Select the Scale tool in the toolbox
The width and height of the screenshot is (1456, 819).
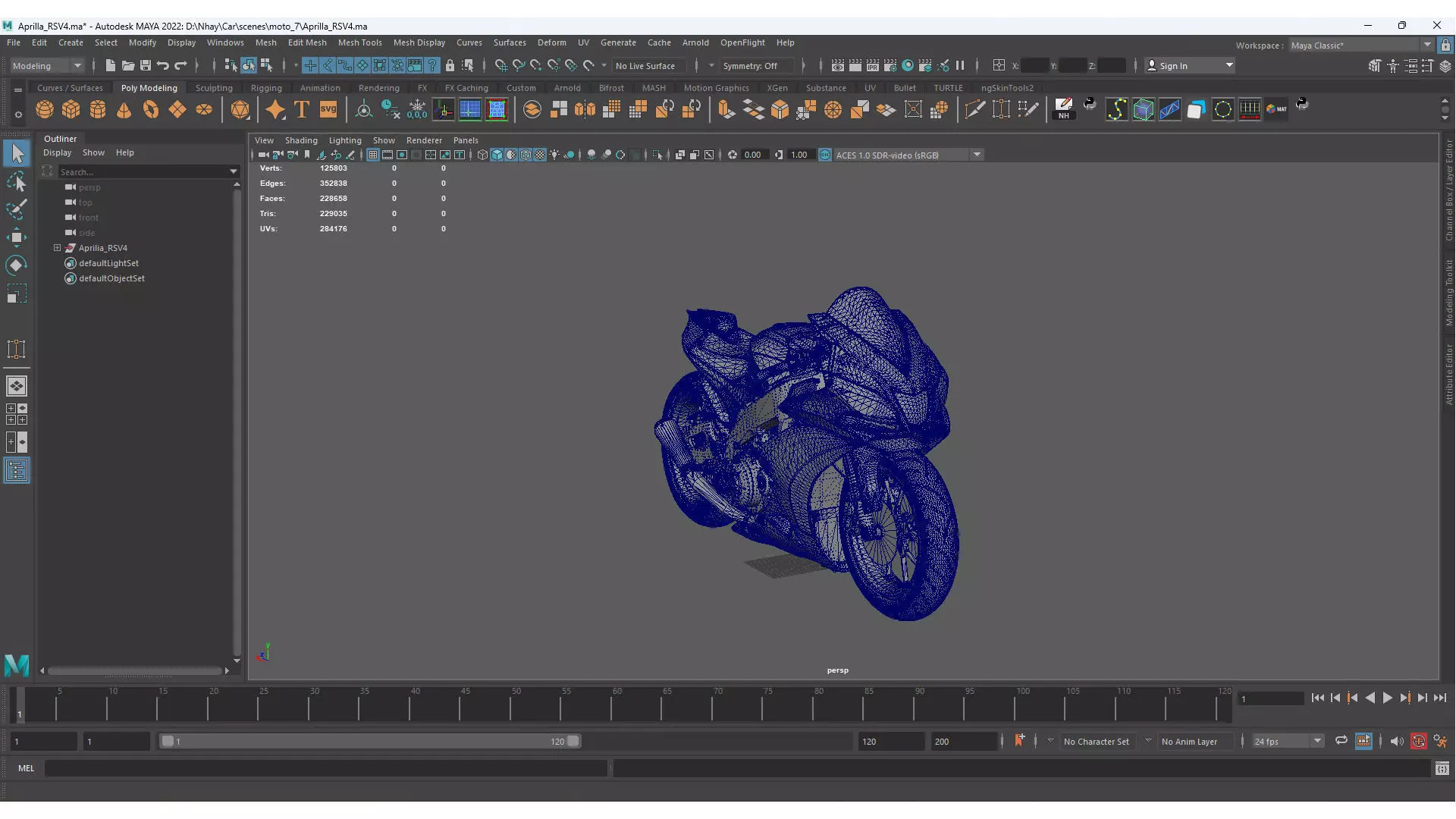coord(17,293)
